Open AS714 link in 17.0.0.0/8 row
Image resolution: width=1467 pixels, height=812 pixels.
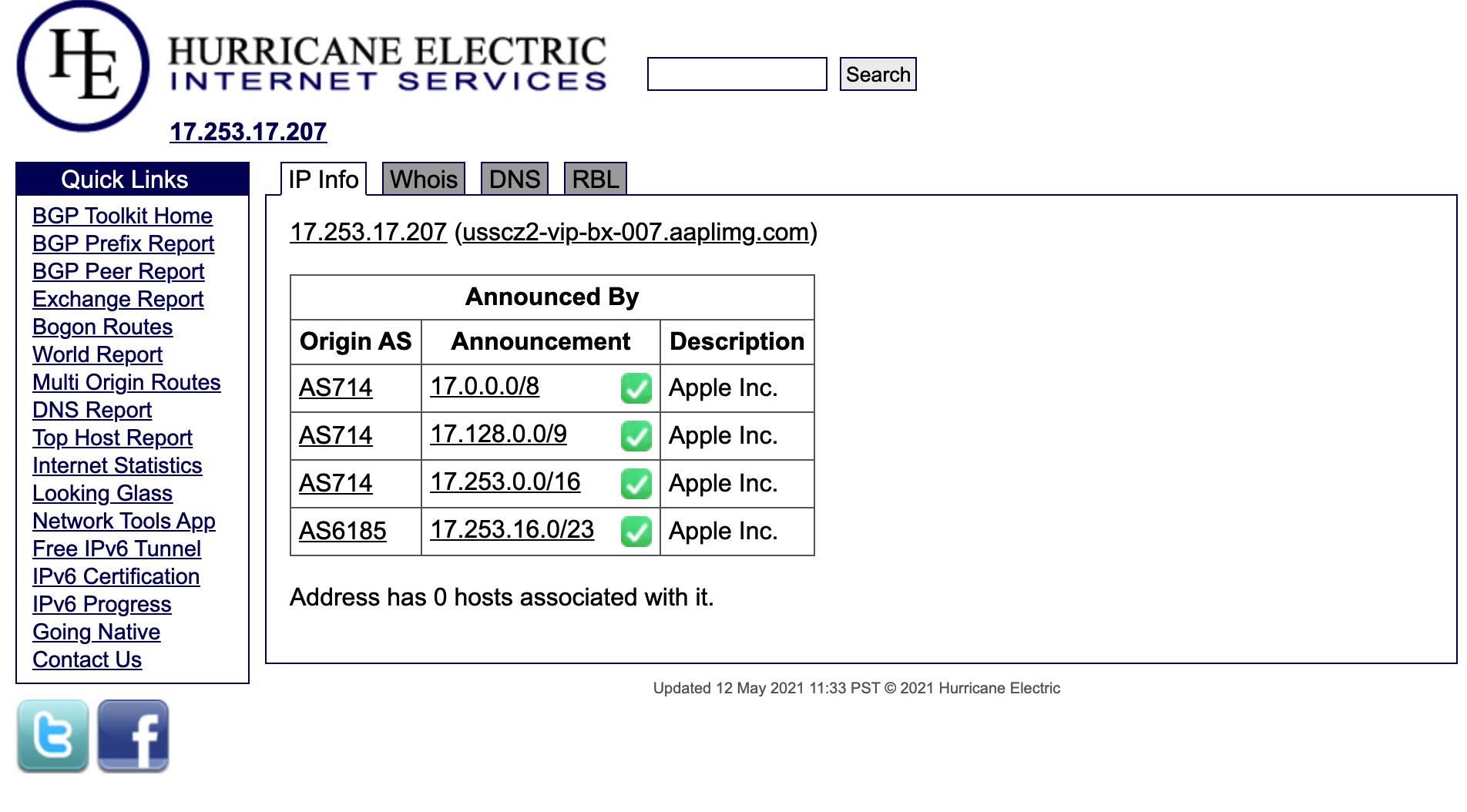click(x=336, y=388)
